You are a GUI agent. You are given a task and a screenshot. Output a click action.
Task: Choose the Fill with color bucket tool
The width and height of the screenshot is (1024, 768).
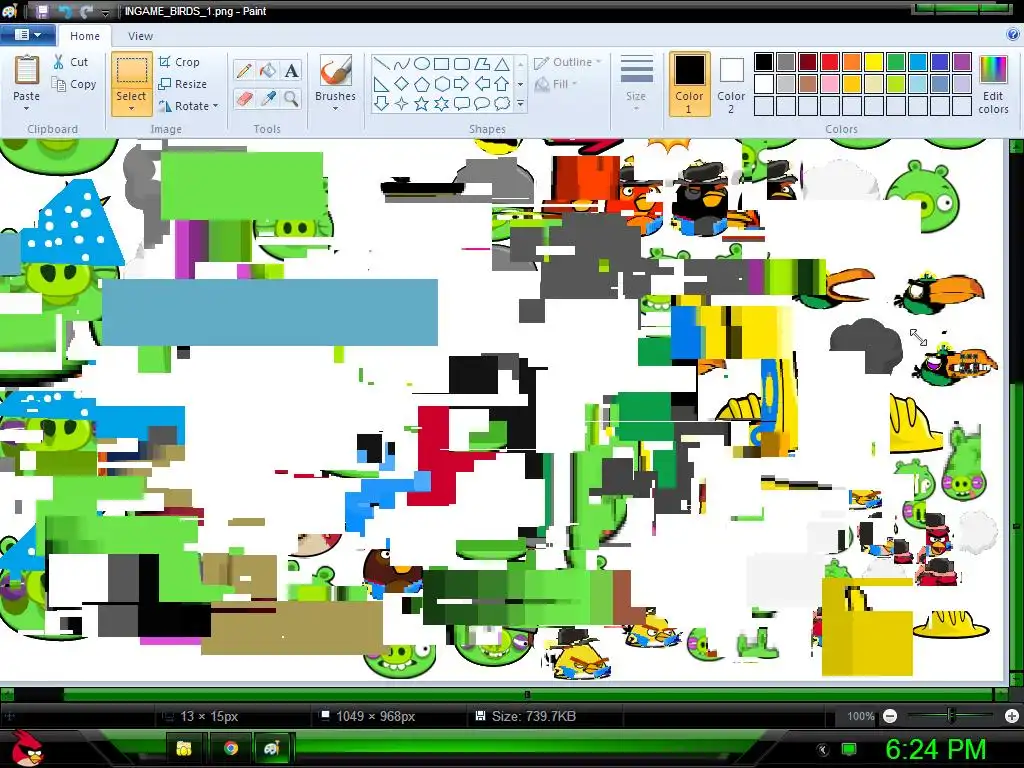[268, 70]
